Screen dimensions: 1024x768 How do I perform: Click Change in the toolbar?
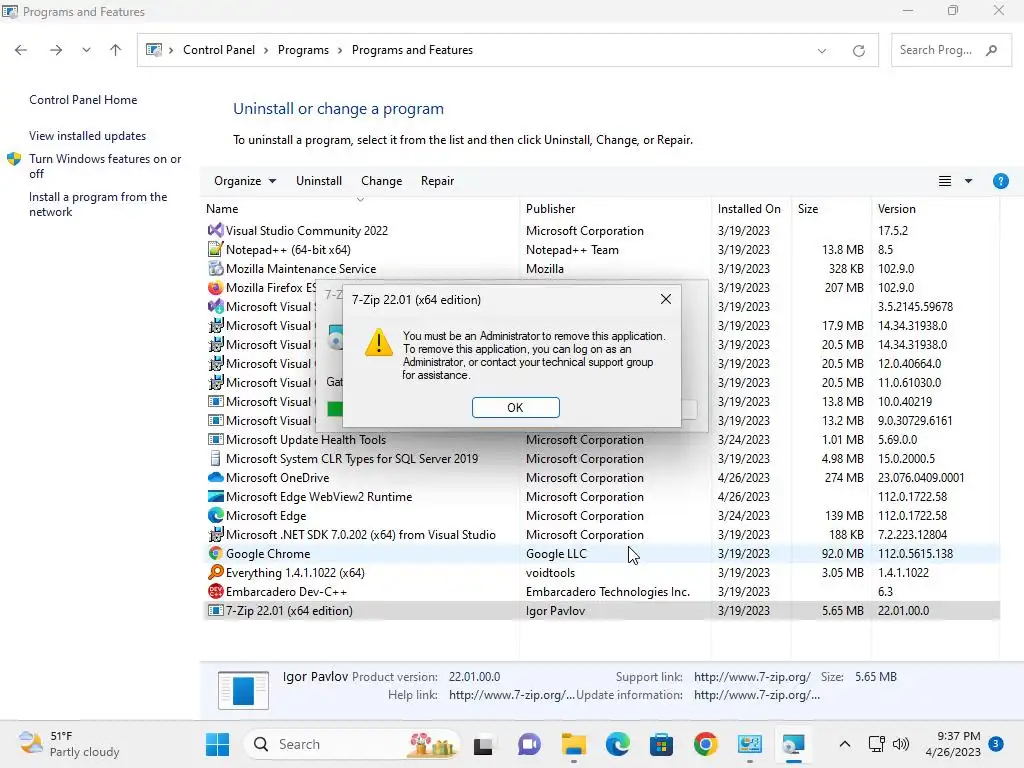[381, 181]
